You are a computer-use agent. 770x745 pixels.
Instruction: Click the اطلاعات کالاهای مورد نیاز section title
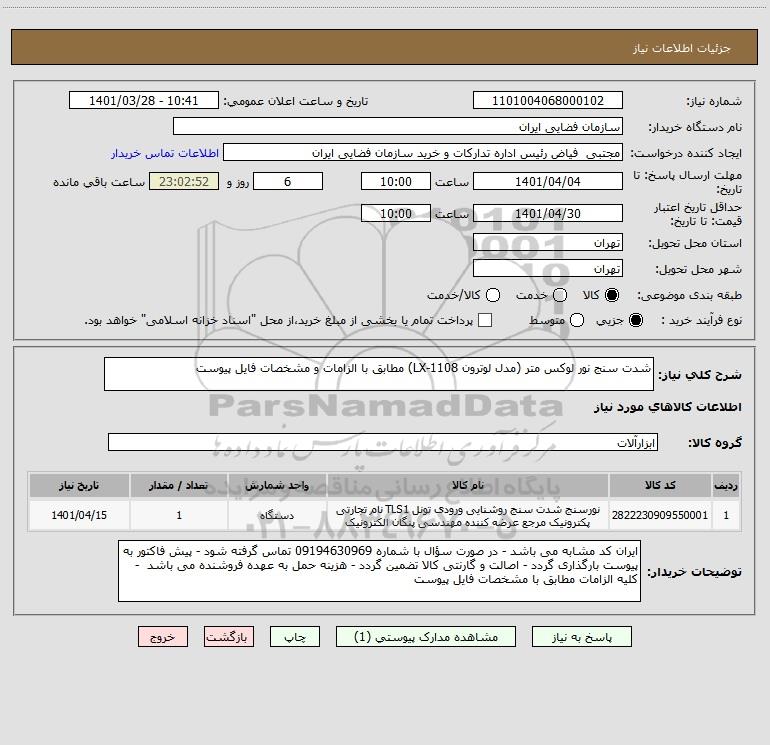pyautogui.click(x=668, y=407)
